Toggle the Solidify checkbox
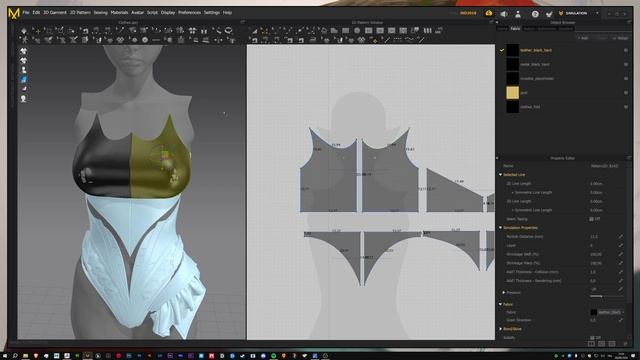 click(591, 338)
